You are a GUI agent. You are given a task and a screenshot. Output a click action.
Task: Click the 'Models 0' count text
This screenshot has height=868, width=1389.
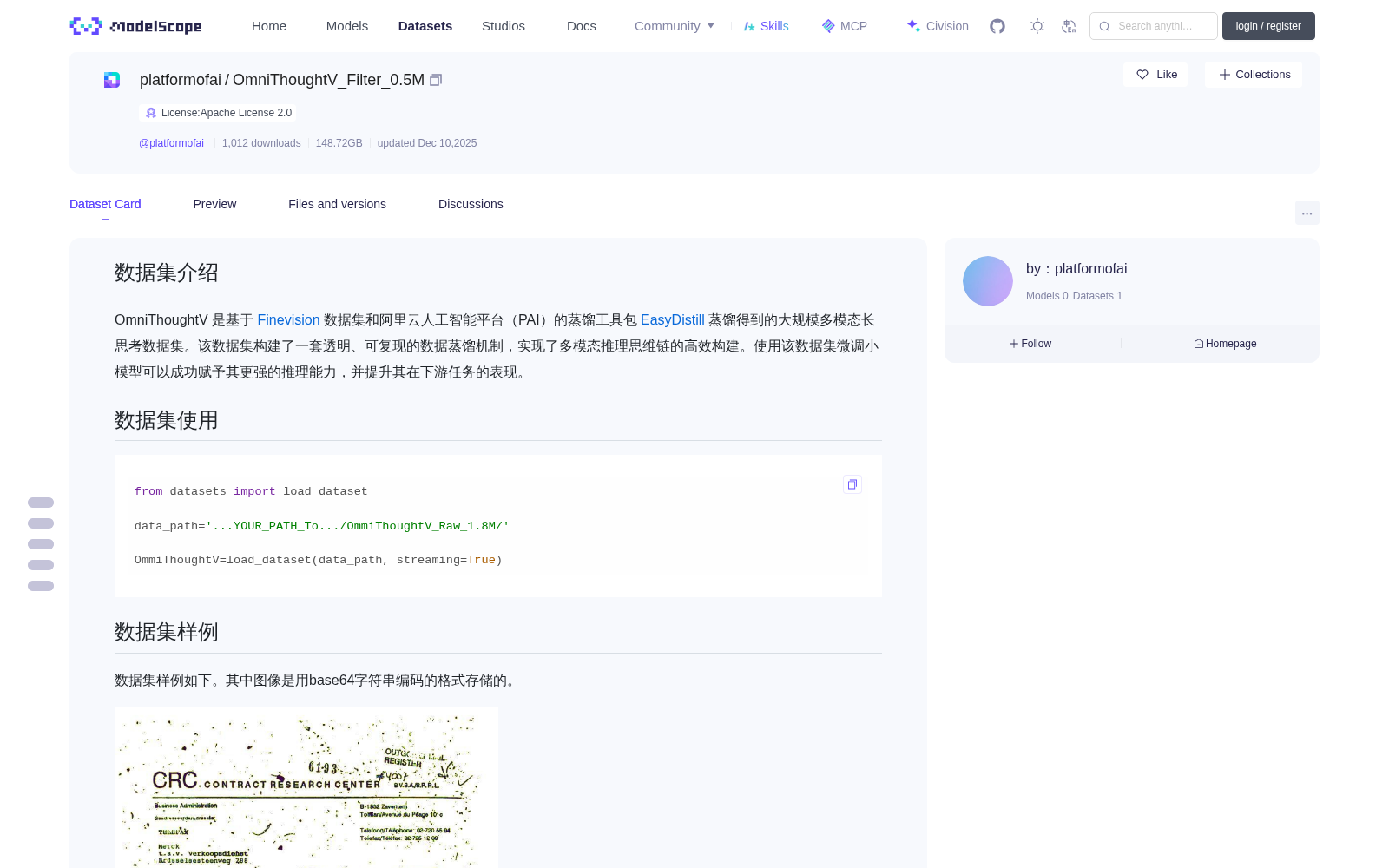coord(1047,296)
